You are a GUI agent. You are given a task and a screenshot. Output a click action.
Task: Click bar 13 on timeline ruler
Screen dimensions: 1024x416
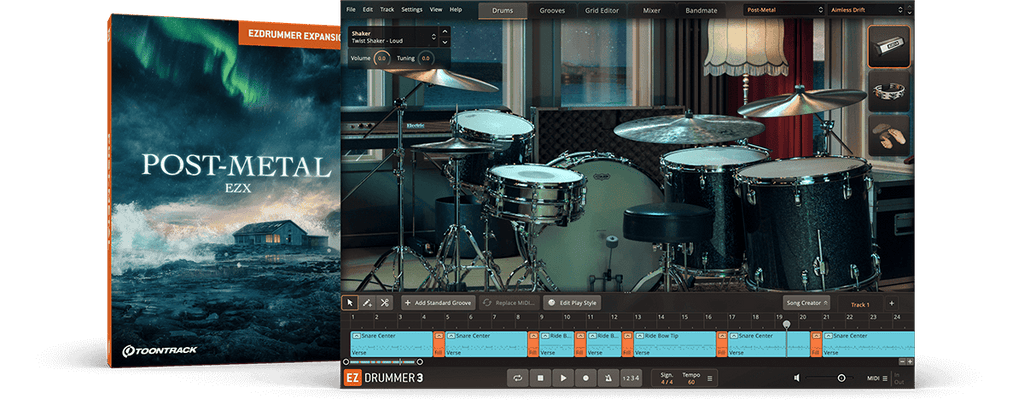point(637,317)
